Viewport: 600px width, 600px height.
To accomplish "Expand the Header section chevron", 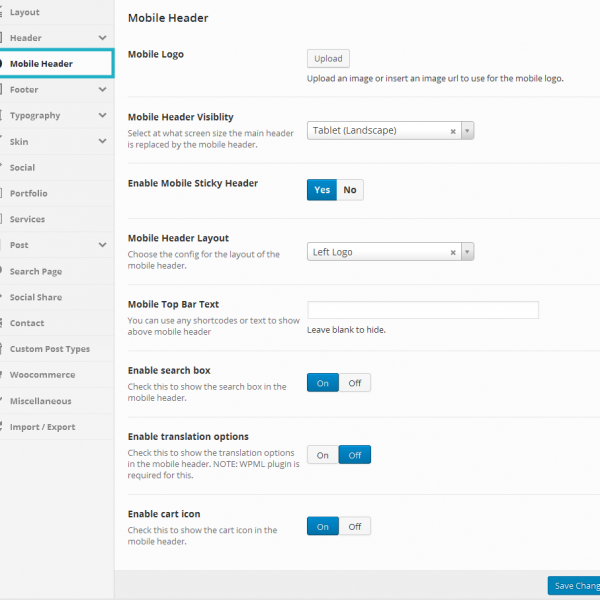I will coord(103,38).
